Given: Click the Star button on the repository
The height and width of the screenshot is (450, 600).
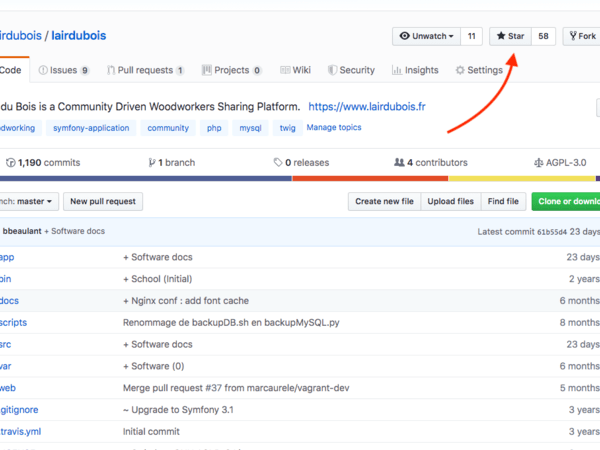Looking at the screenshot, I should 510,36.
